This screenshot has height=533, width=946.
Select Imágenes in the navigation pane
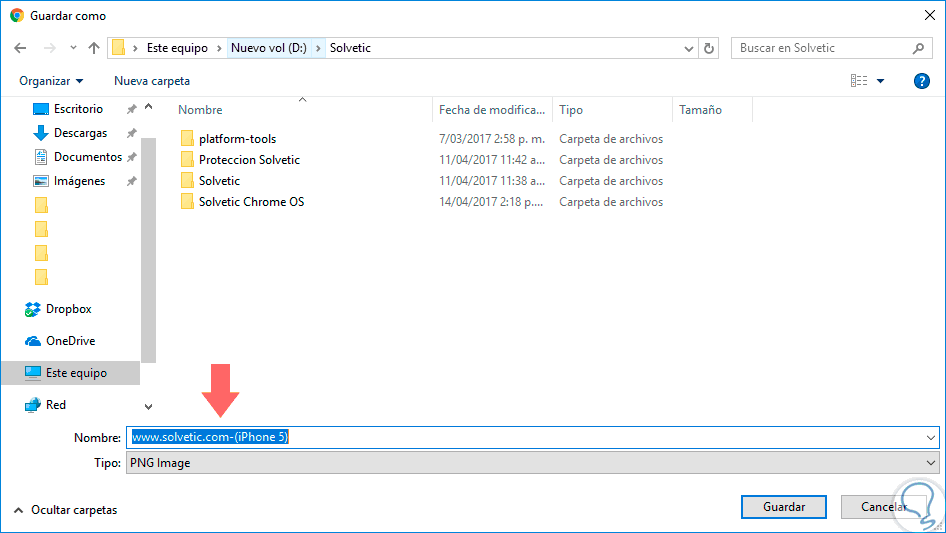[79, 181]
